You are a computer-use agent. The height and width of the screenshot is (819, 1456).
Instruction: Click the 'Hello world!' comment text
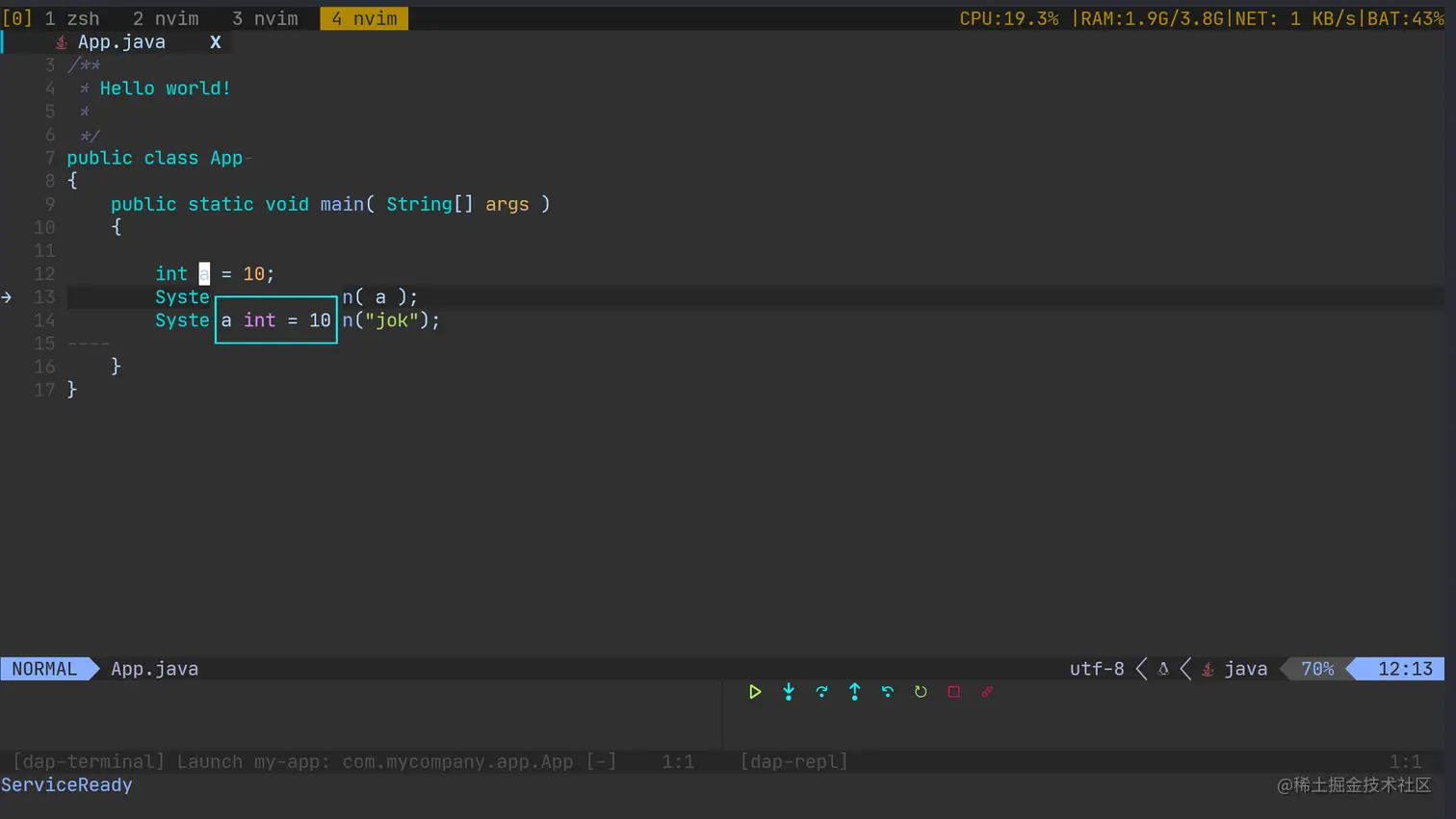166,89
